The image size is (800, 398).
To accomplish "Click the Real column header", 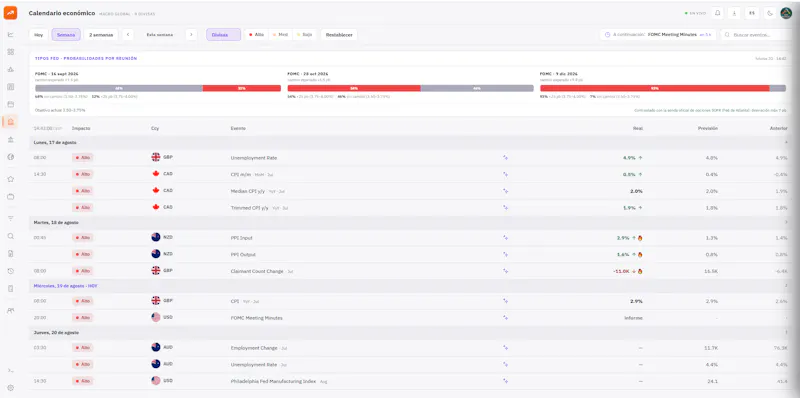I will click(638, 128).
